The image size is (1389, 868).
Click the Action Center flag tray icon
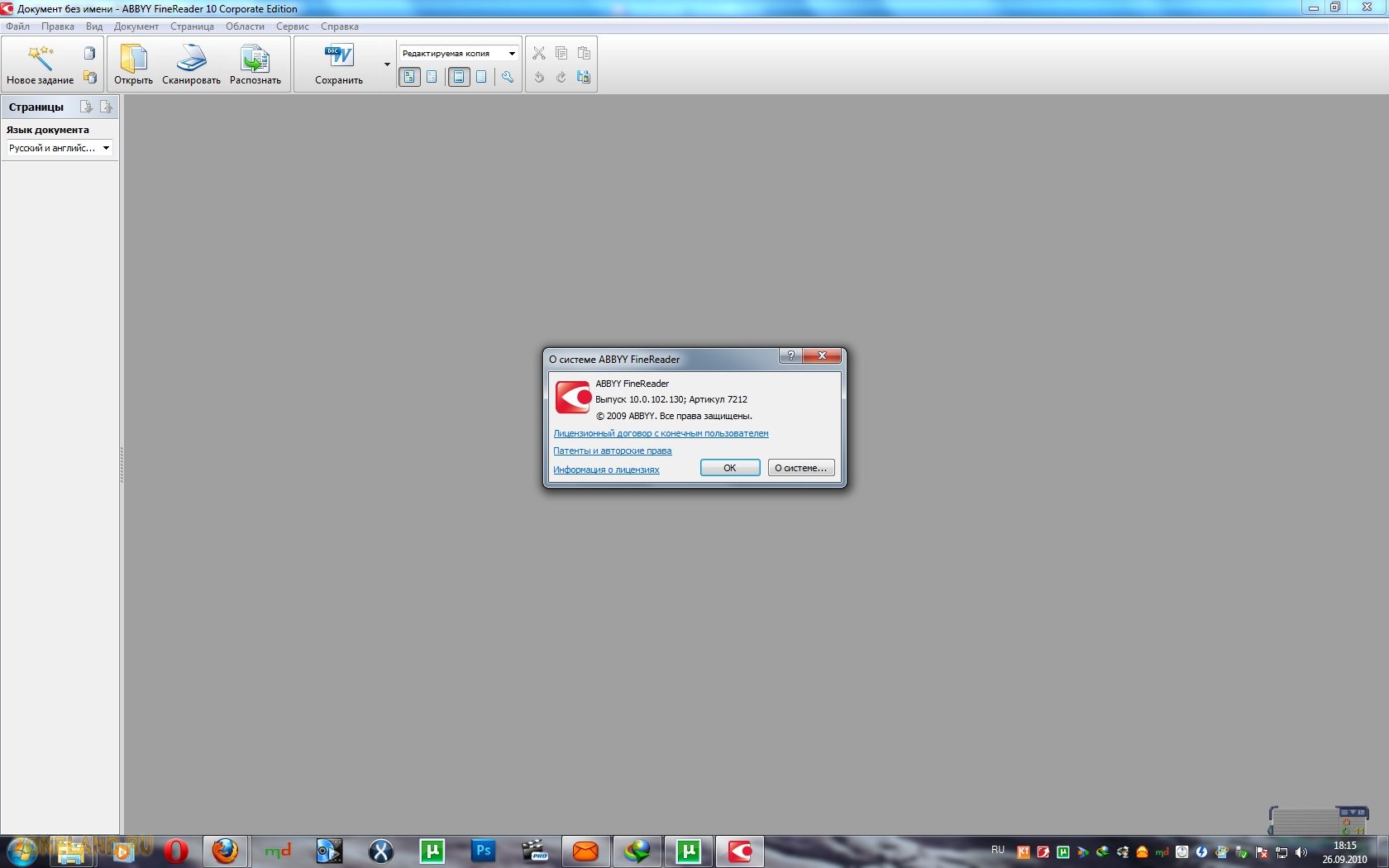click(1262, 852)
